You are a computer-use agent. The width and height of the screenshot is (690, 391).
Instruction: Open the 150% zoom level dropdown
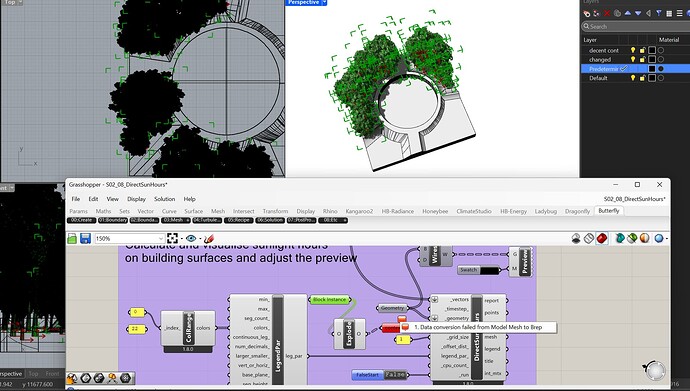coord(130,238)
